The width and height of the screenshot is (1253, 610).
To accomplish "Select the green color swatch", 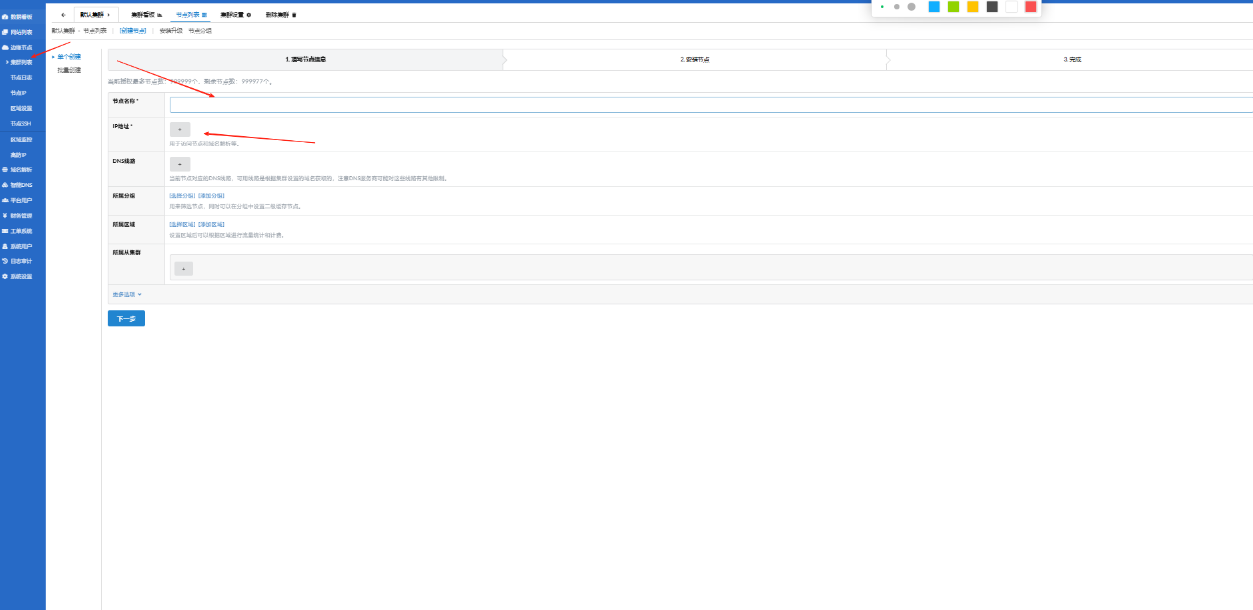I will point(953,6).
